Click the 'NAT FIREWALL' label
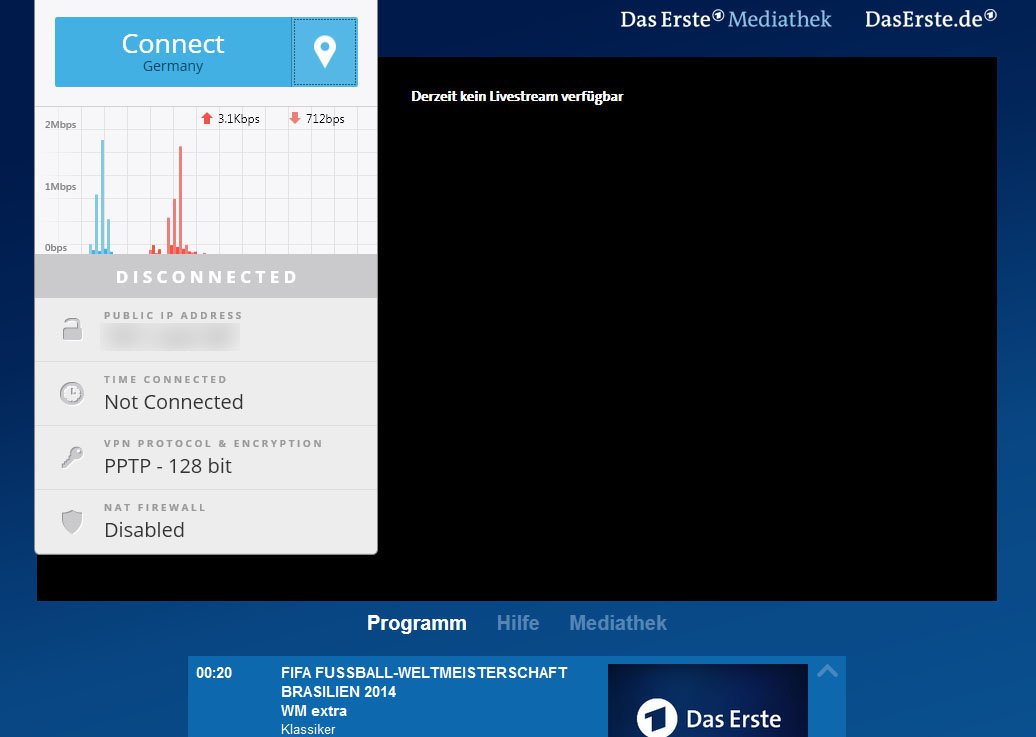Viewport: 1036px width, 737px height. point(155,508)
